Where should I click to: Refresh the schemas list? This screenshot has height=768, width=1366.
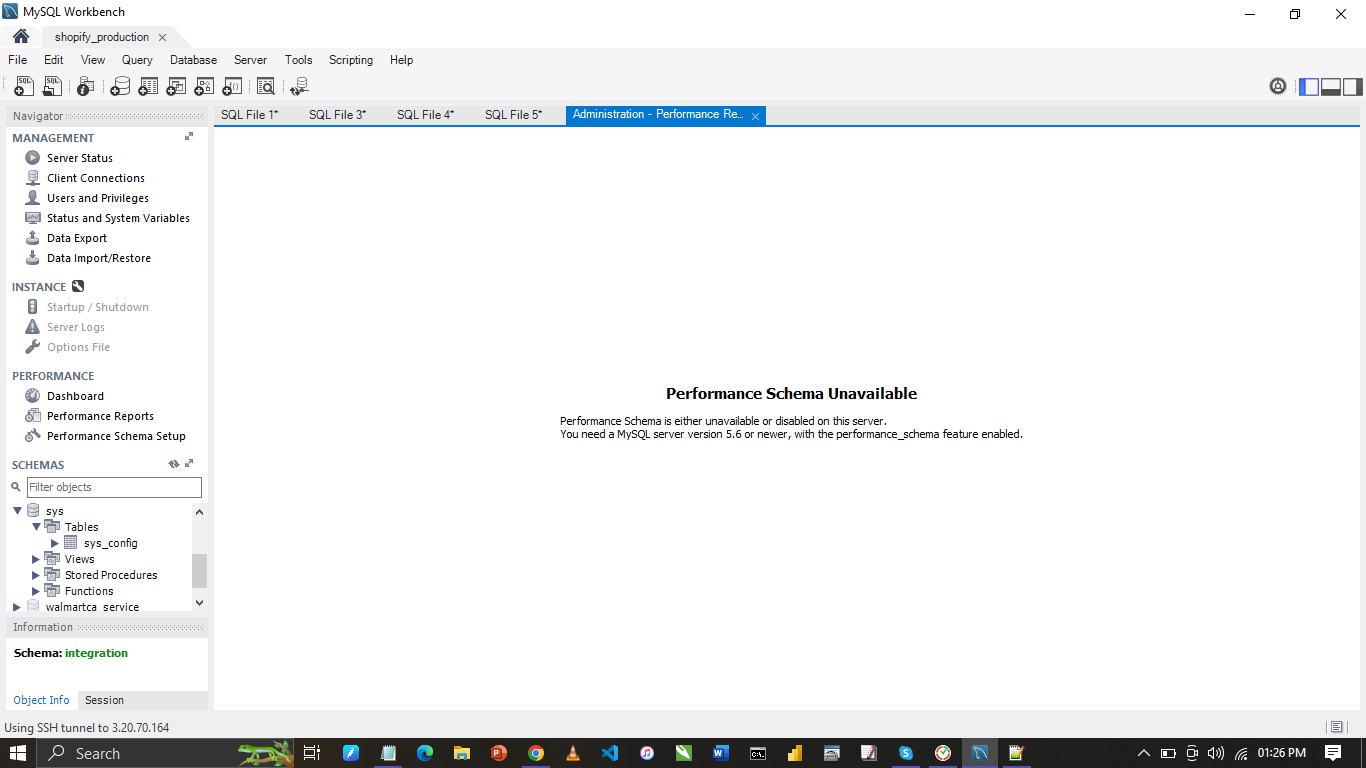coord(174,464)
